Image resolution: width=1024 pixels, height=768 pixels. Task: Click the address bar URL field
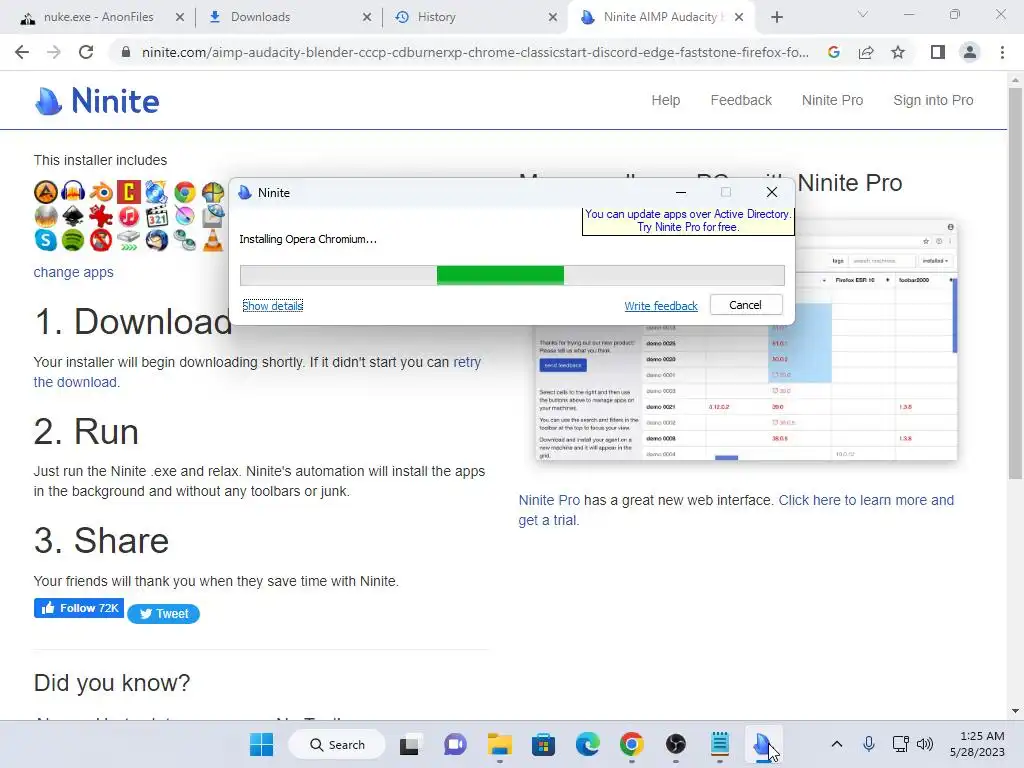point(475,52)
